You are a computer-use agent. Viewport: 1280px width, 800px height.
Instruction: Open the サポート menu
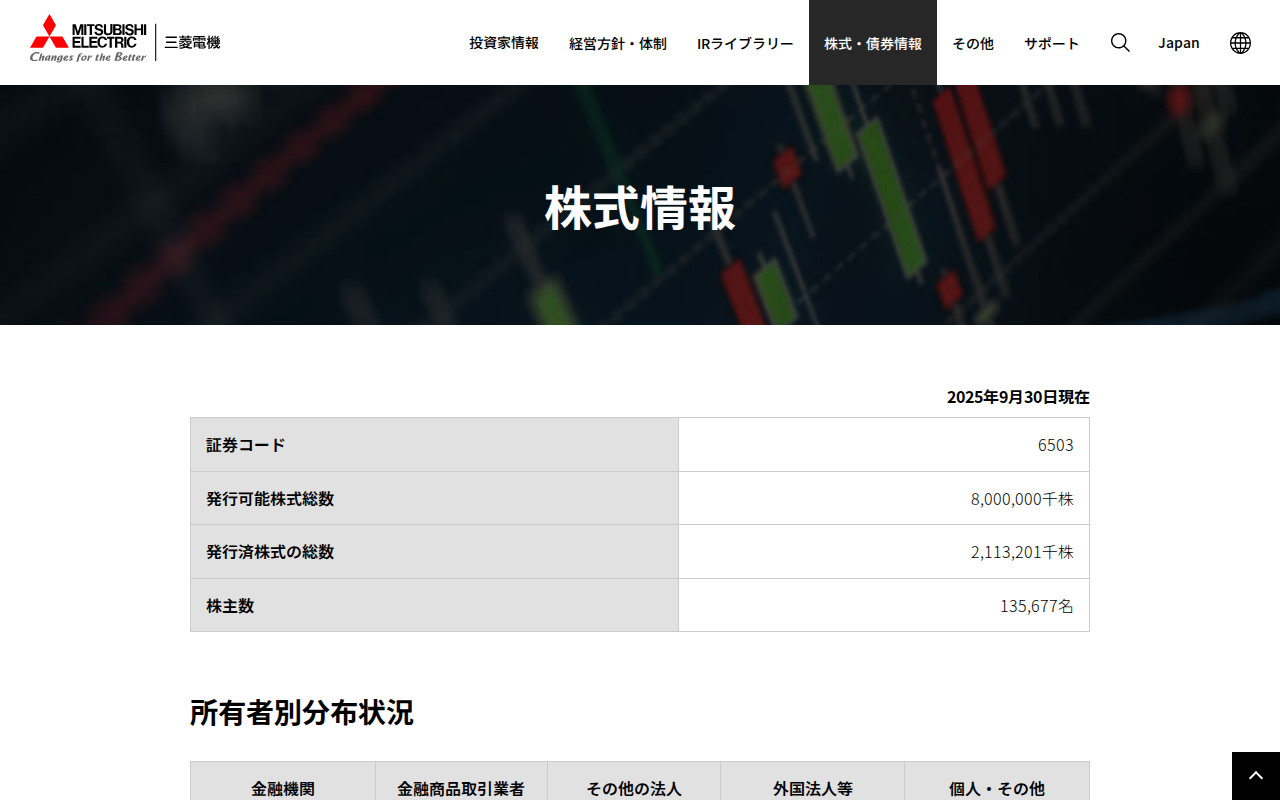(1052, 43)
